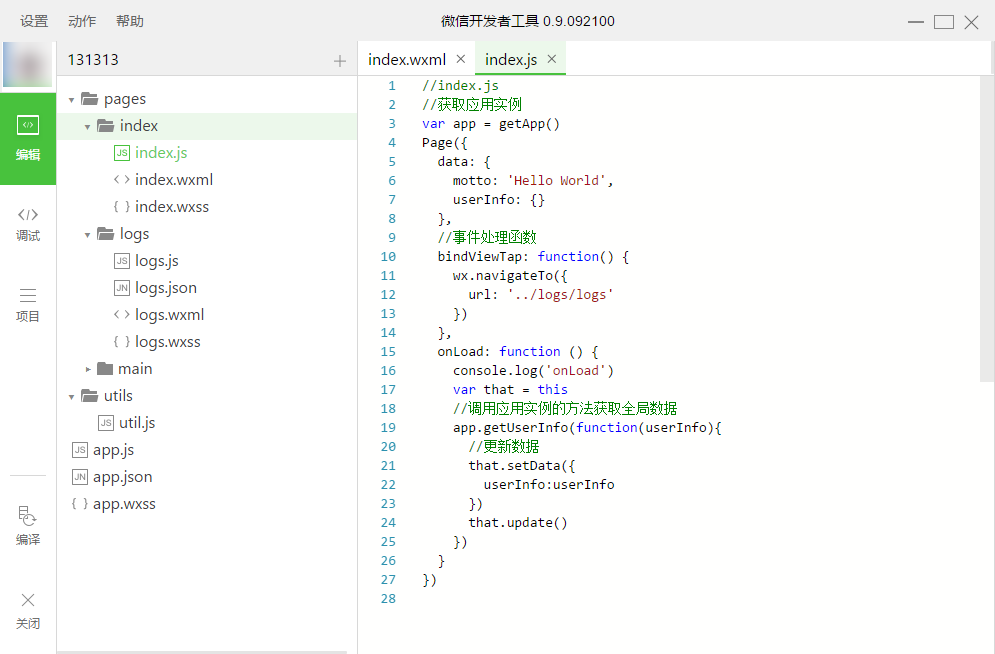Open logs.json in the file tree
The width and height of the screenshot is (995, 654).
click(166, 288)
